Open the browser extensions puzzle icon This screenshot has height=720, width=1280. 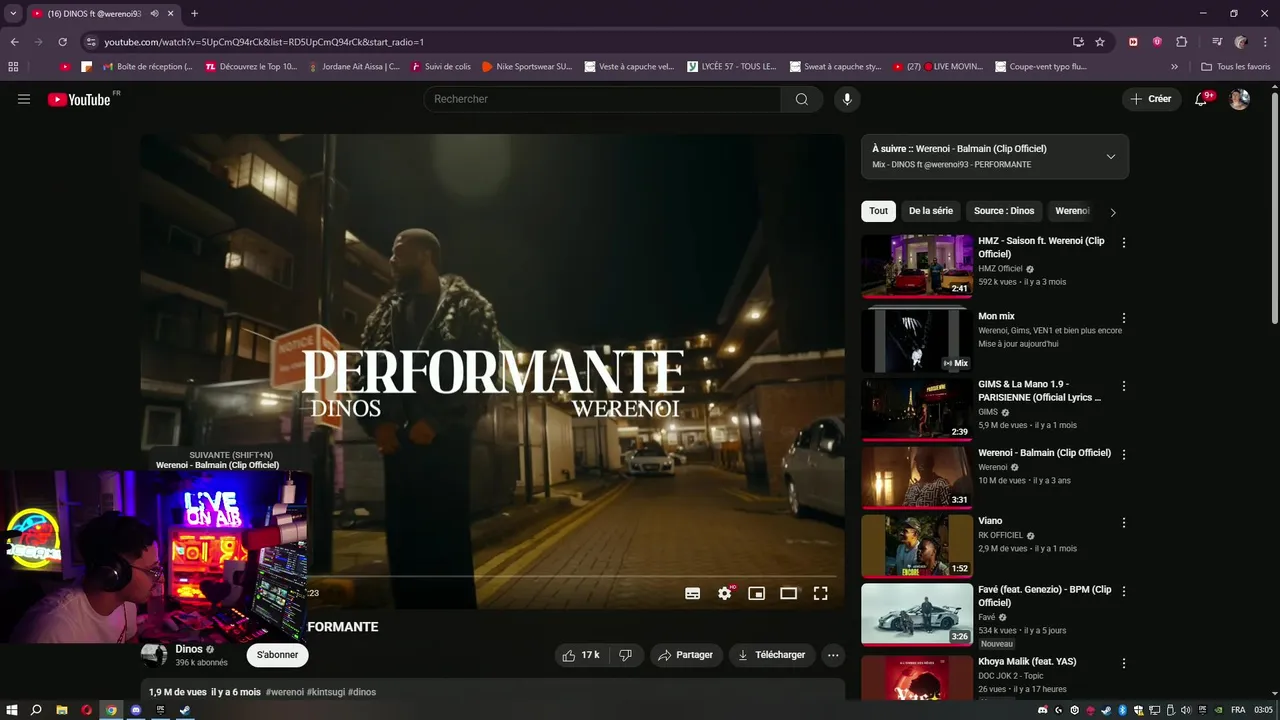(1181, 42)
